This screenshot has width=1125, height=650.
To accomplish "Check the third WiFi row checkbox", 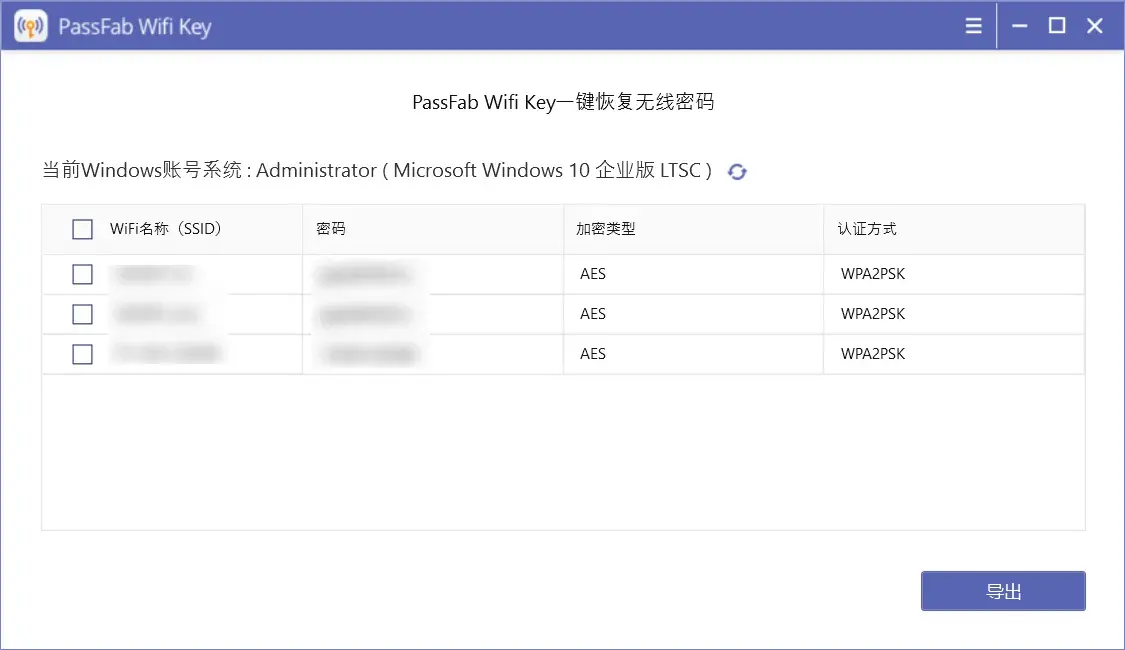I will tap(83, 354).
